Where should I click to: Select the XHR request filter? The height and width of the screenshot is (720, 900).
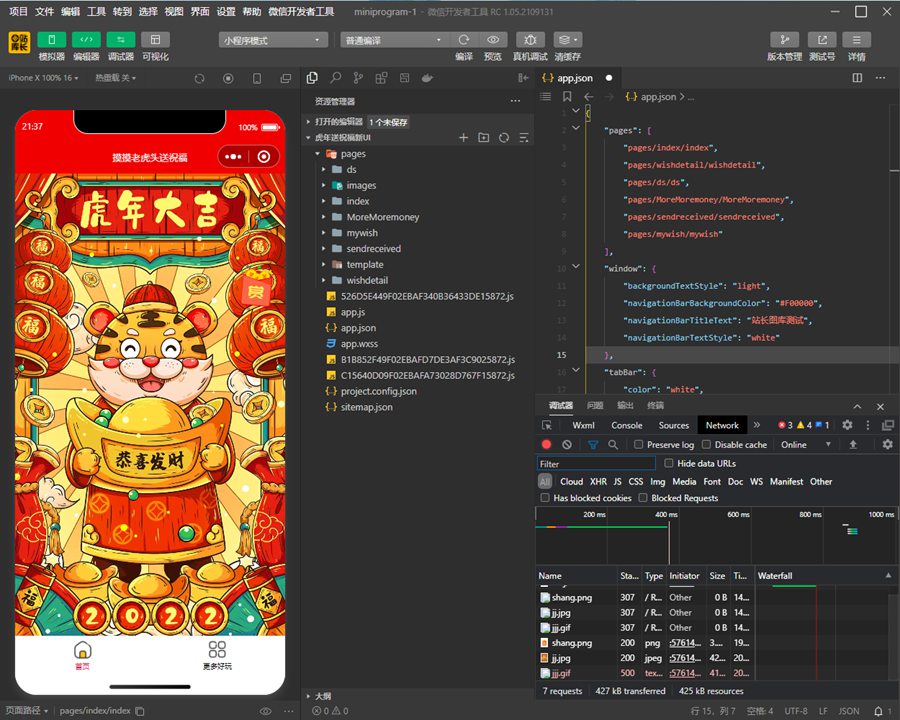tap(598, 482)
